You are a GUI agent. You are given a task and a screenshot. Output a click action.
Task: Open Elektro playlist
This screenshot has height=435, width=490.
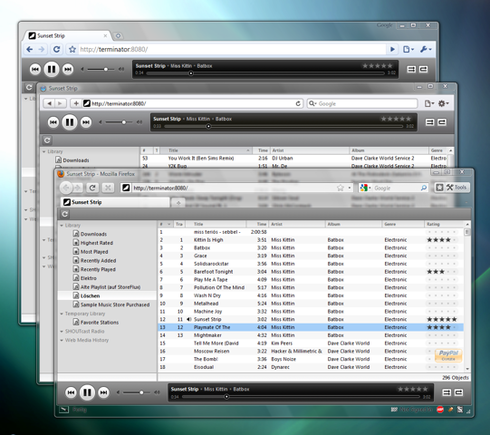(x=85, y=278)
